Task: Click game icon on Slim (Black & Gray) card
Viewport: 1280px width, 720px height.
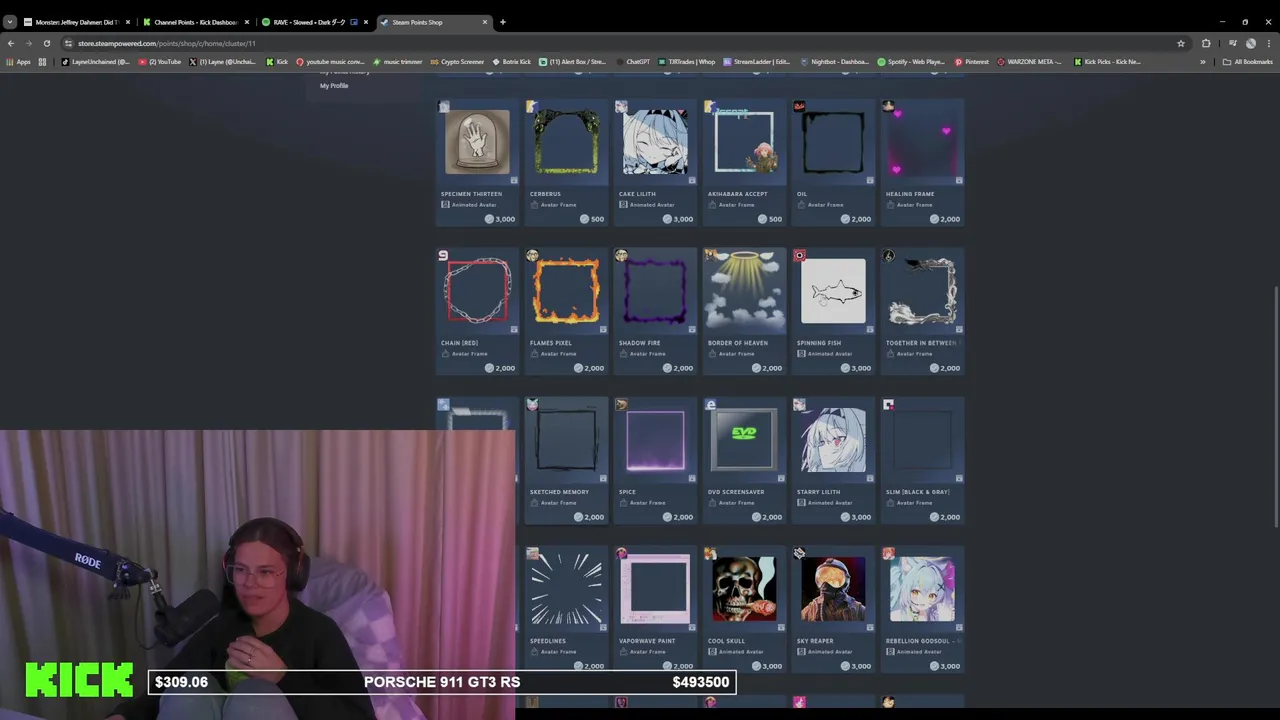Action: pyautogui.click(x=888, y=405)
